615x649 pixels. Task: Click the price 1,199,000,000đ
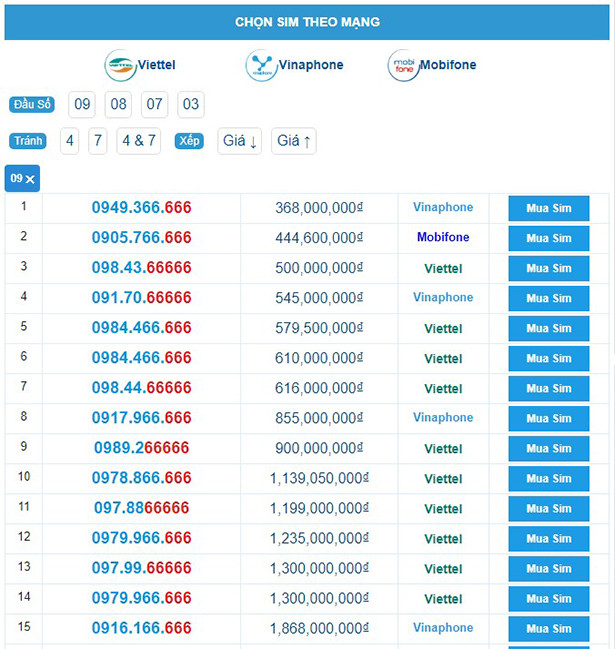point(319,508)
